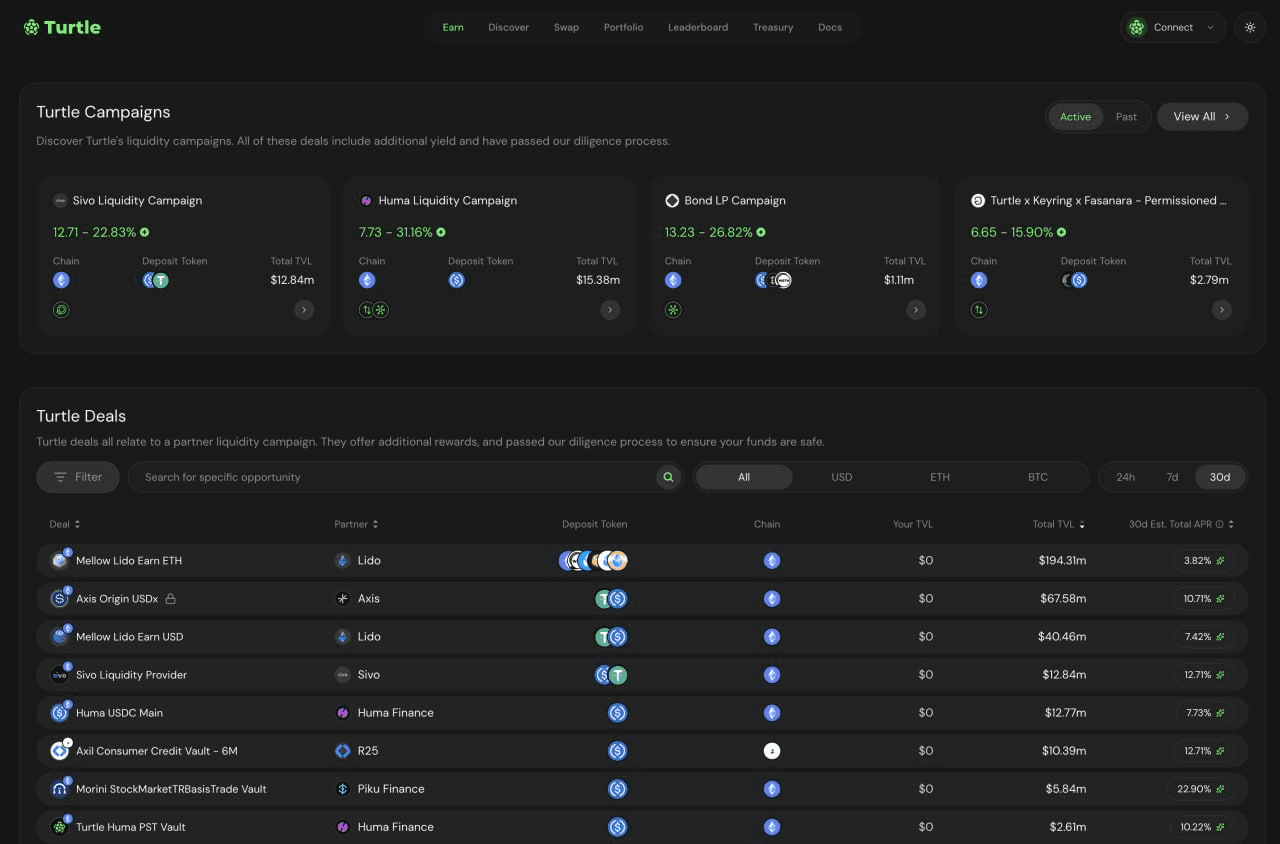Viewport: 1280px width, 844px height.
Task: Open the Filter options for deals
Action: tap(78, 477)
